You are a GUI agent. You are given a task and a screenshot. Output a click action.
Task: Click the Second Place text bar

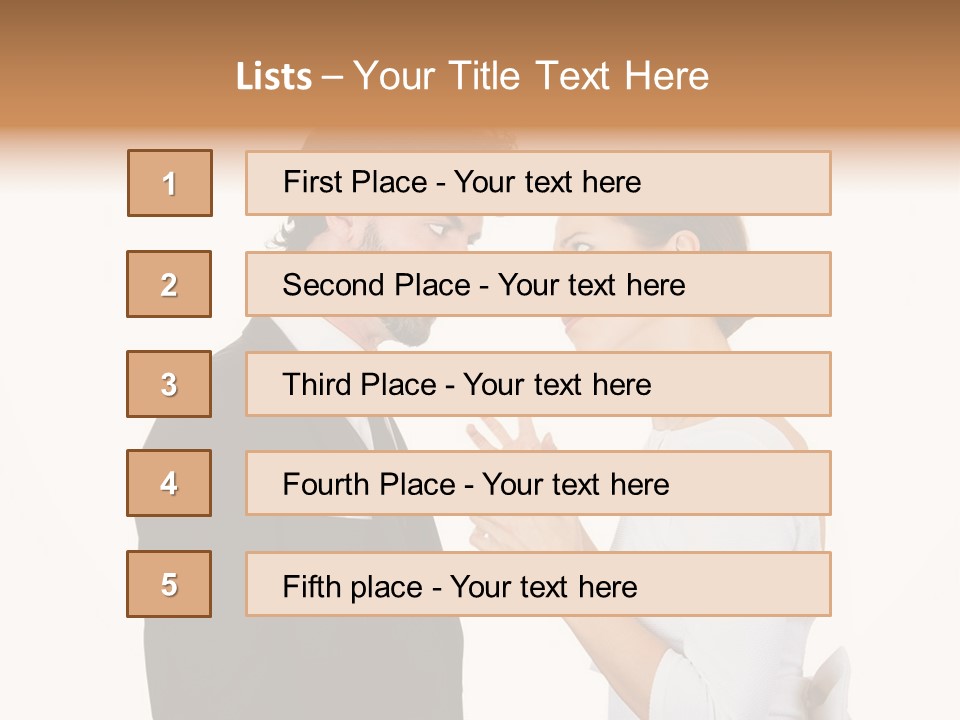[x=538, y=284]
